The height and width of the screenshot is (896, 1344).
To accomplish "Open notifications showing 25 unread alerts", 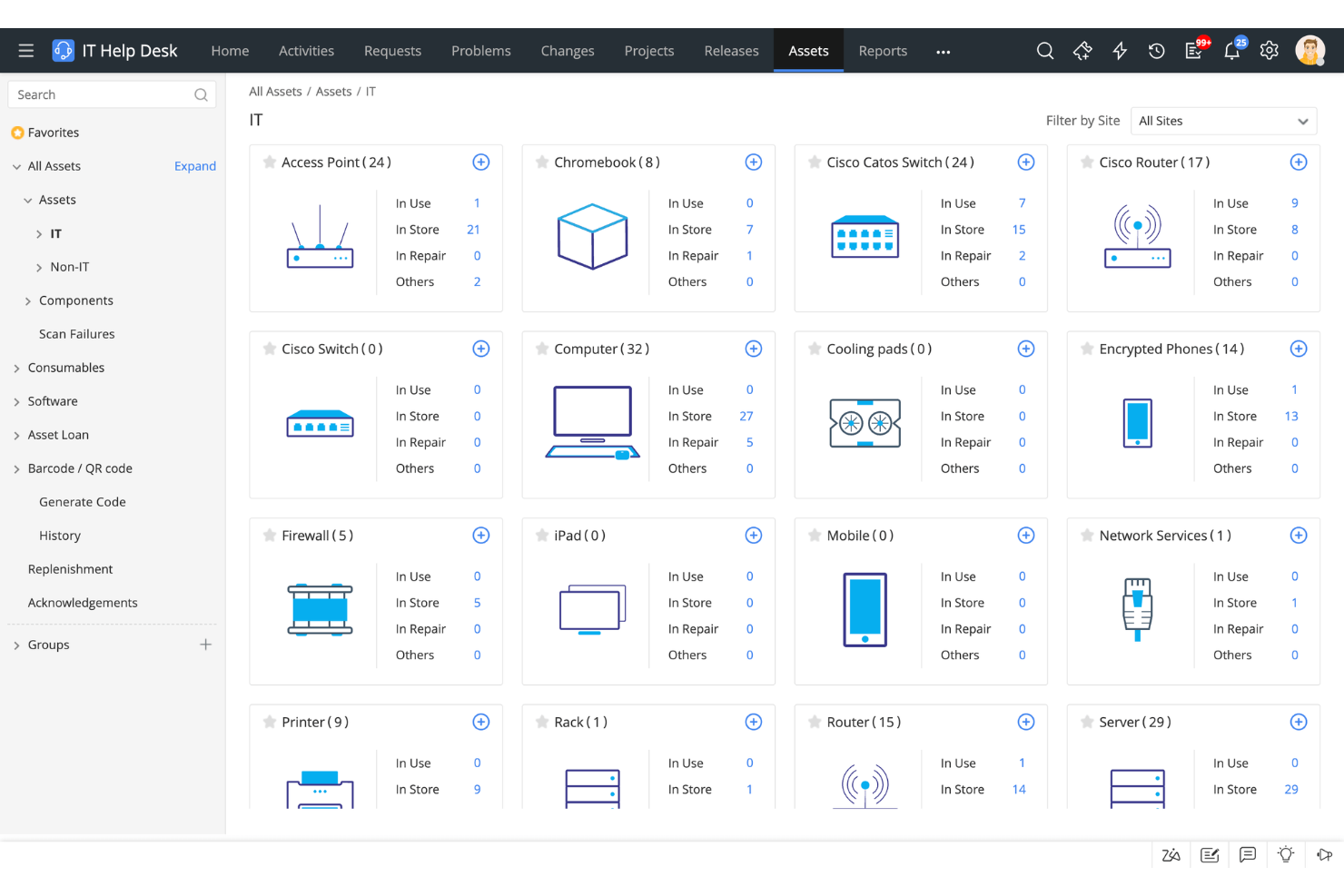I will pyautogui.click(x=1231, y=51).
